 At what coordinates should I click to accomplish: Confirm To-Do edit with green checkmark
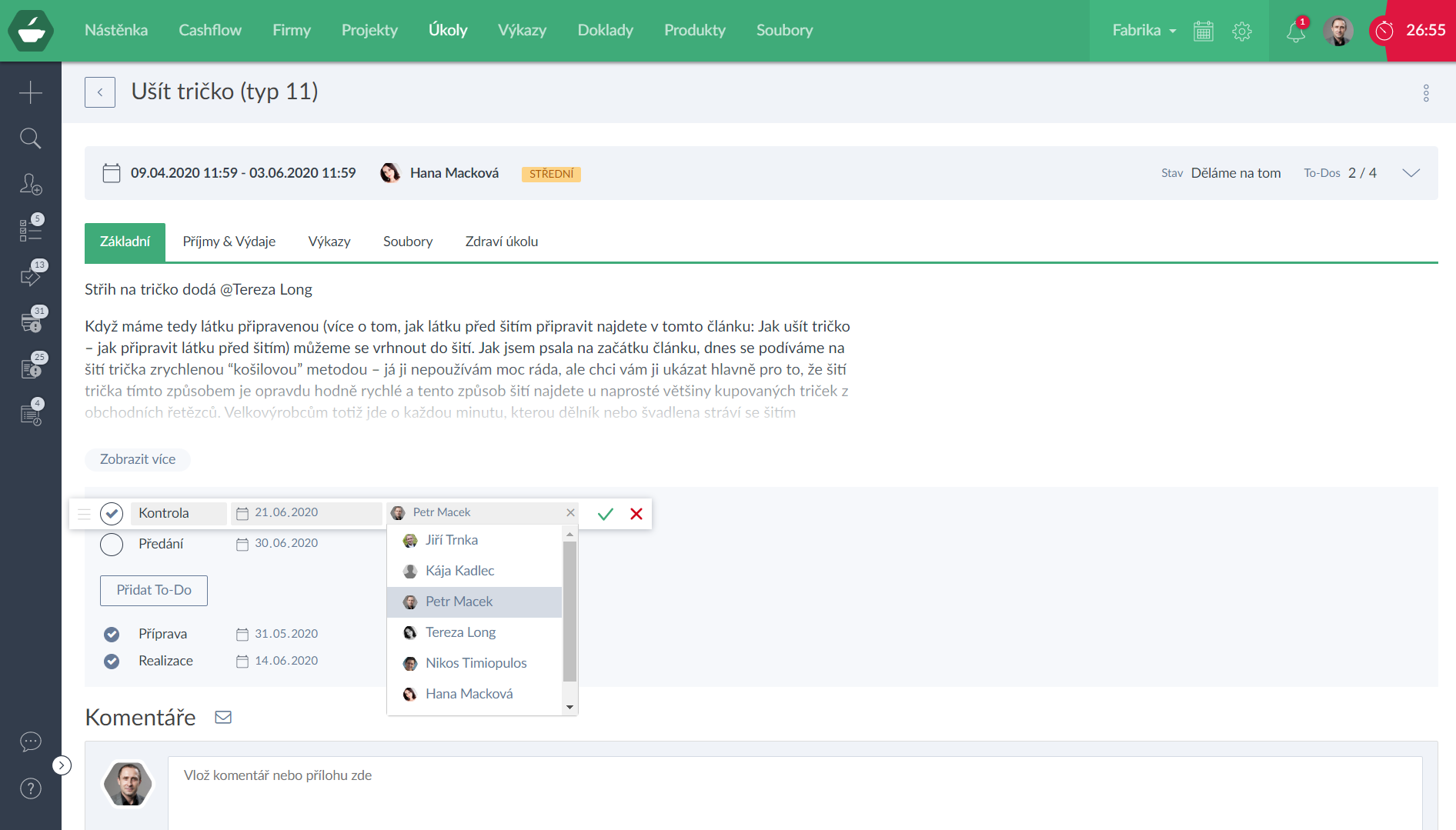click(x=606, y=514)
